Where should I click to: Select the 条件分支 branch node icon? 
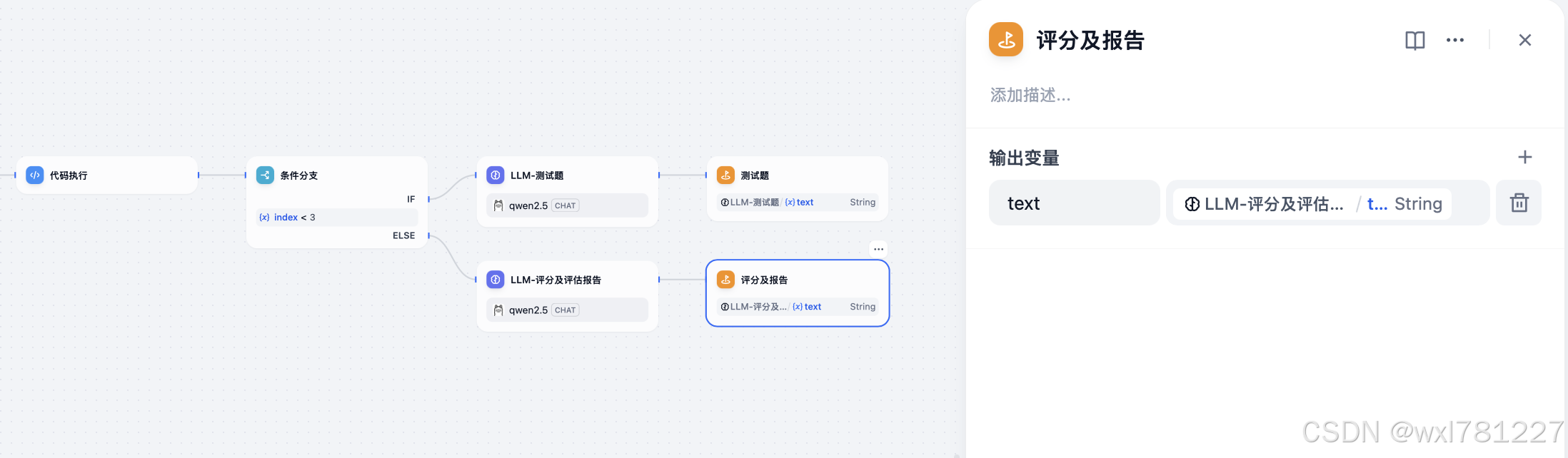[265, 175]
